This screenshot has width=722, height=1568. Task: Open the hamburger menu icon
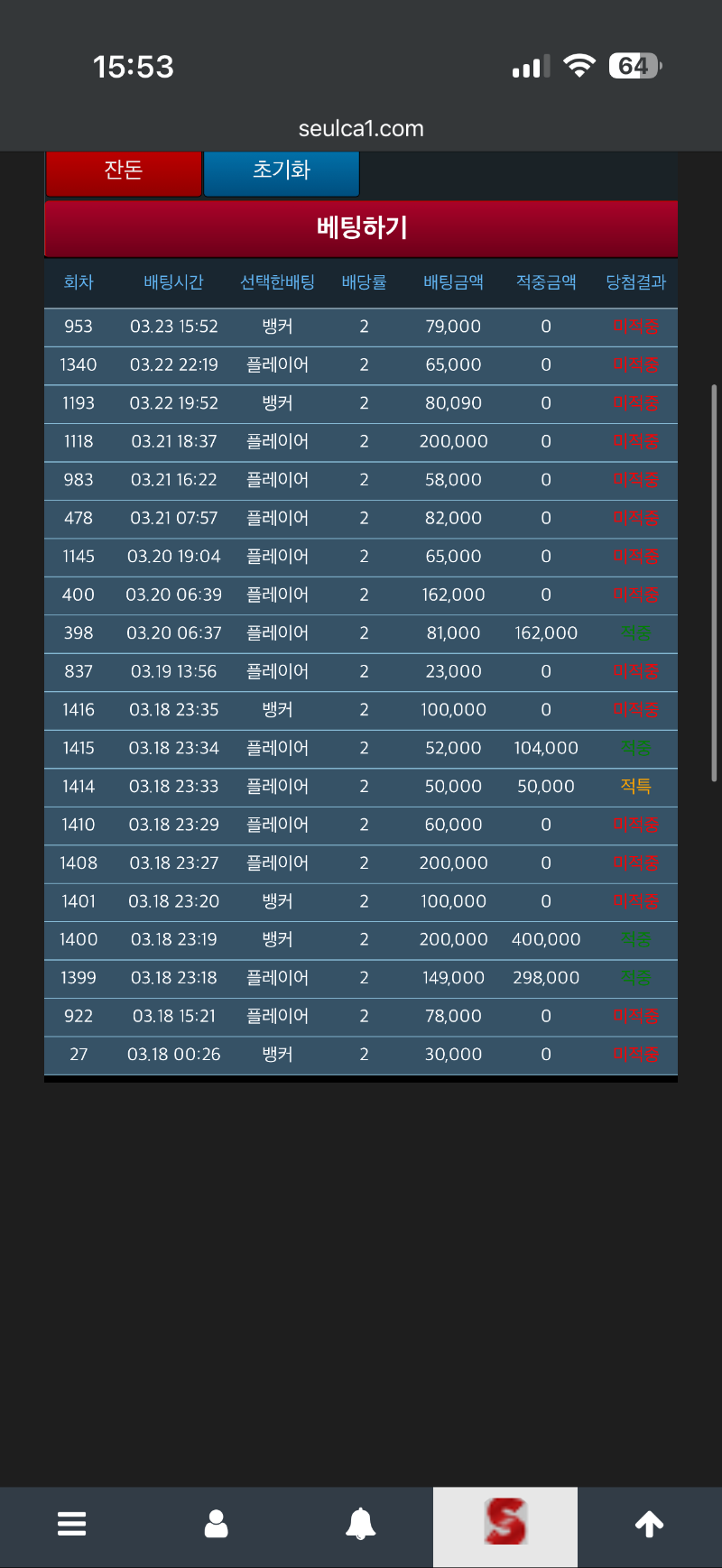pos(72,1524)
